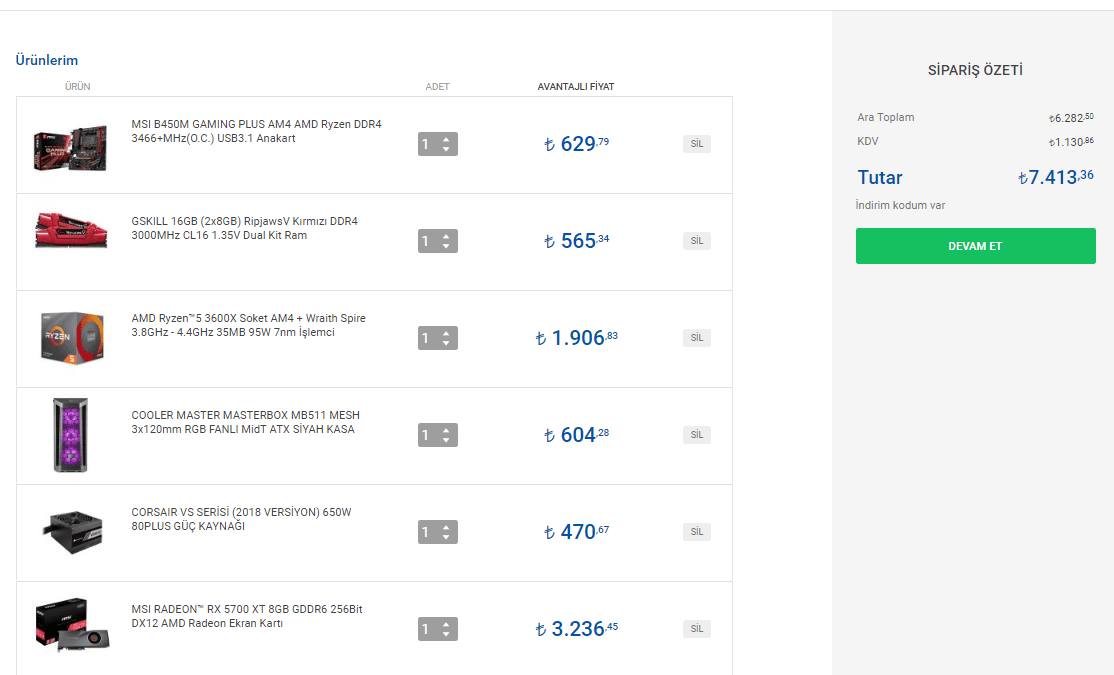Click the green DEVAM ET button
1114x675 pixels.
pos(975,246)
